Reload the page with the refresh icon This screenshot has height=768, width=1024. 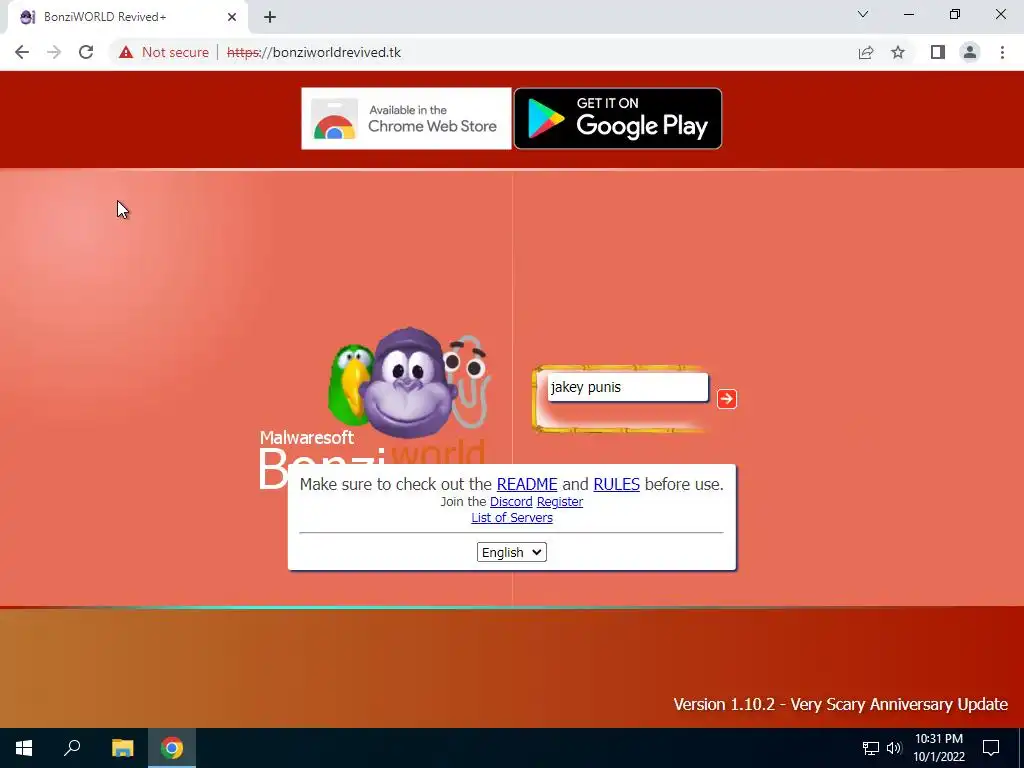(x=86, y=52)
